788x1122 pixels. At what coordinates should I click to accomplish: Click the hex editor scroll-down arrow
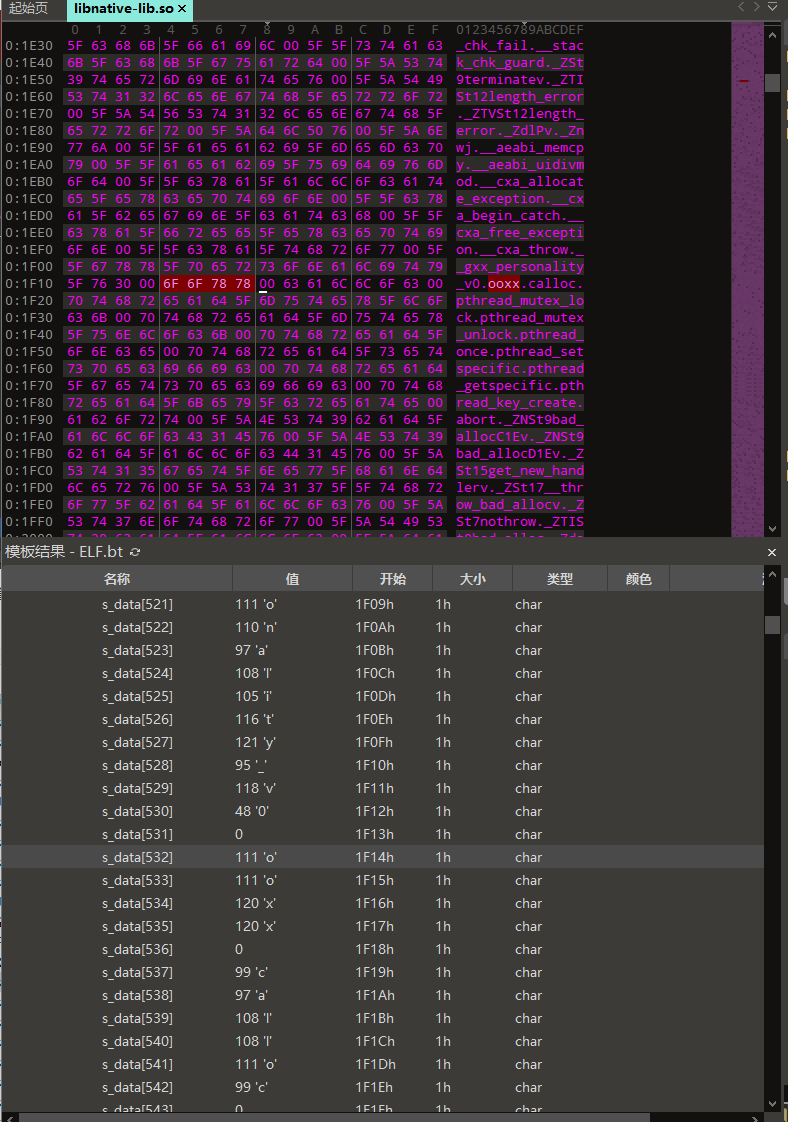pyautogui.click(x=772, y=529)
